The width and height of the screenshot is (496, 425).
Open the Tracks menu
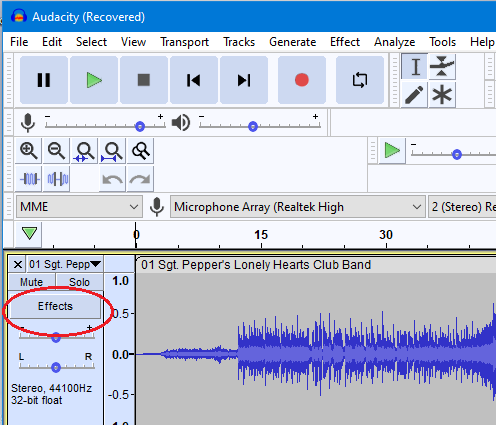239,42
